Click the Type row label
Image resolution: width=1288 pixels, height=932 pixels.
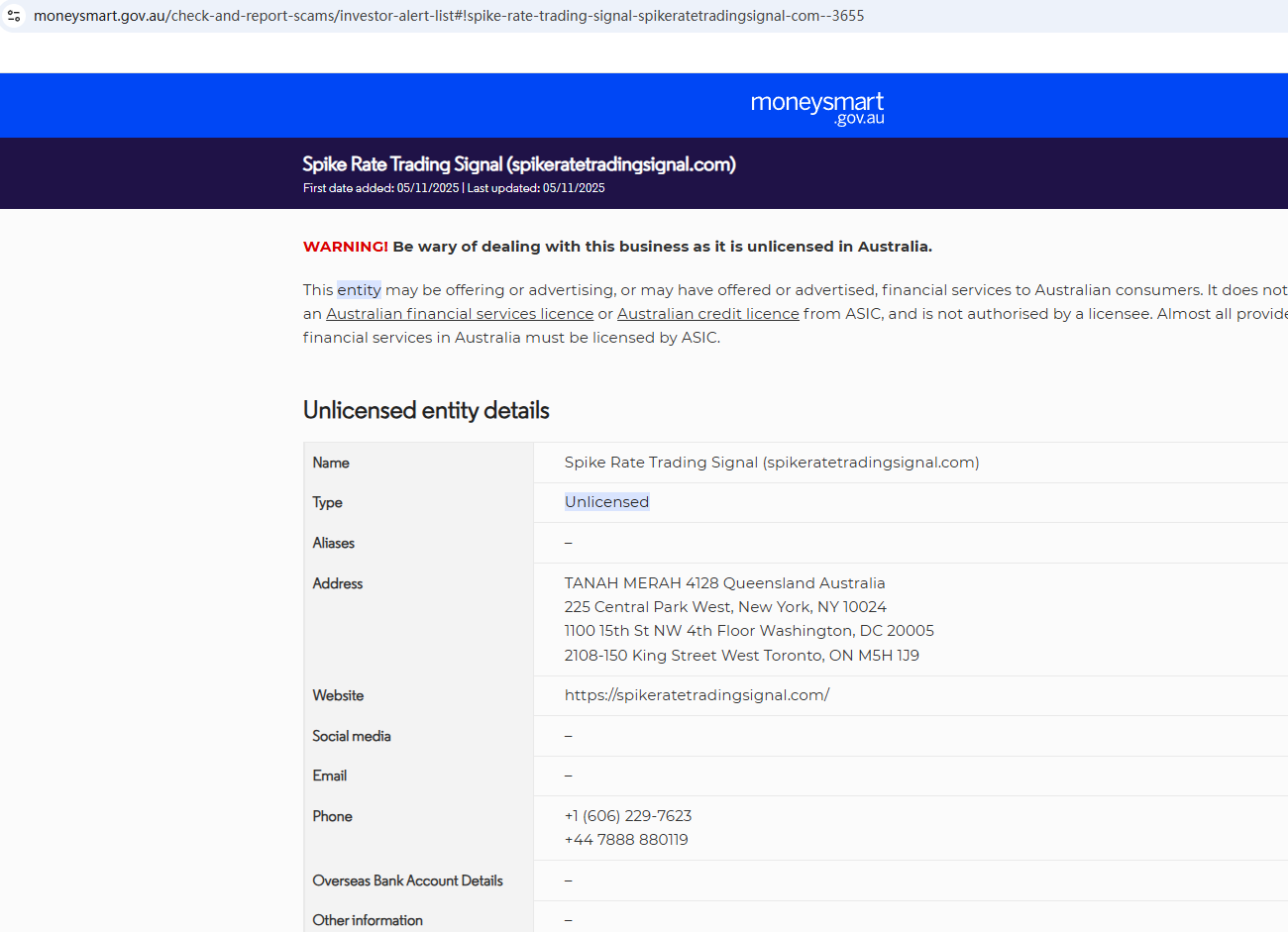tap(328, 502)
